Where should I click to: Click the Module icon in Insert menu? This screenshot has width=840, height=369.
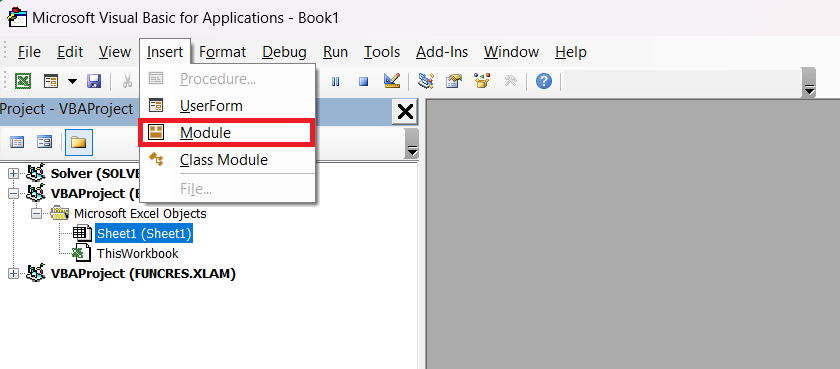pos(156,133)
